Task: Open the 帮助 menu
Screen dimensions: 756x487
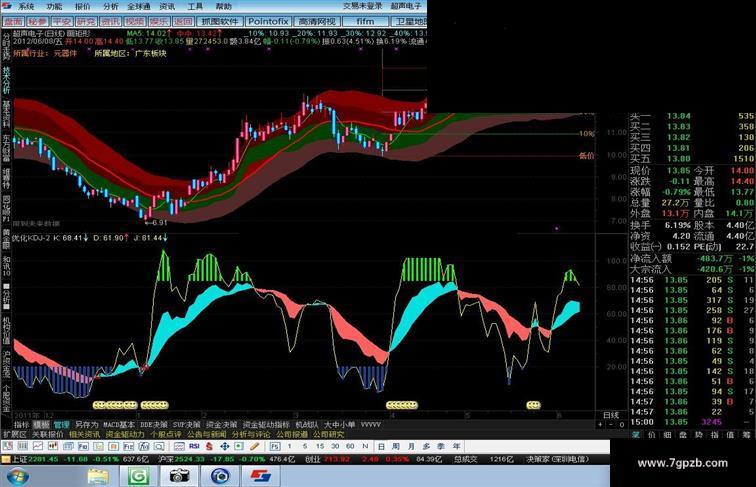Action: point(223,6)
